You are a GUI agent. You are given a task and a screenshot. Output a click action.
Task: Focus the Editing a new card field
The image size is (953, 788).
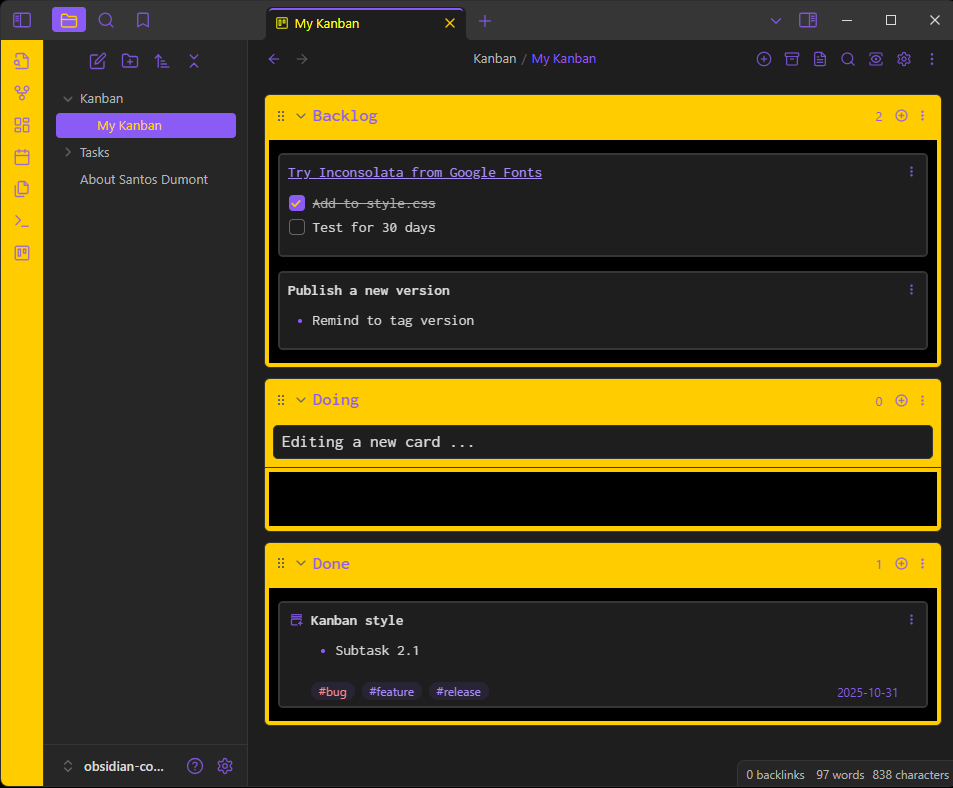click(603, 442)
